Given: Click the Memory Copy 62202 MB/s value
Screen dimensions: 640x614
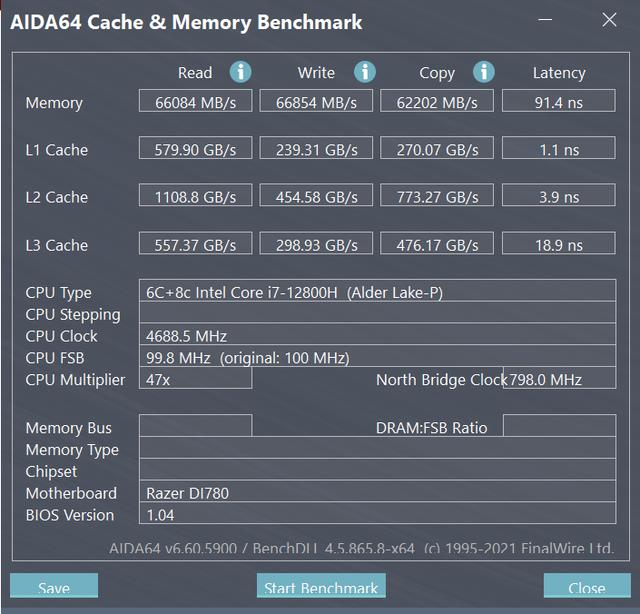Looking at the screenshot, I should [437, 102].
